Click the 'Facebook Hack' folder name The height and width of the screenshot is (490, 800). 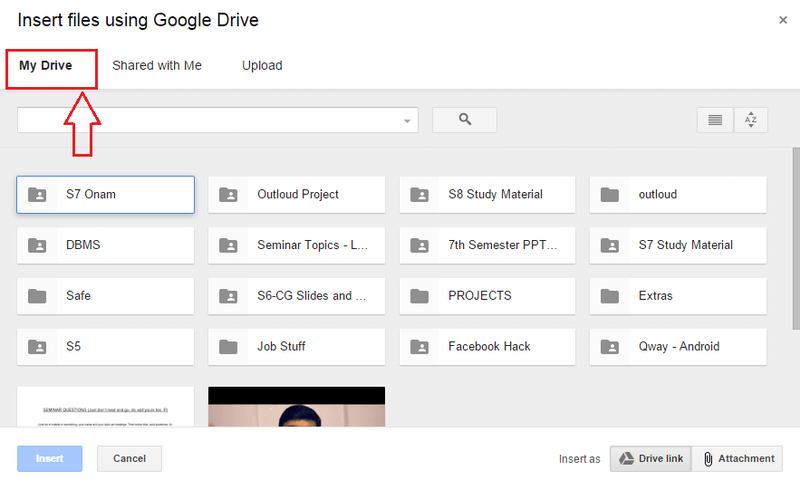[x=489, y=347]
